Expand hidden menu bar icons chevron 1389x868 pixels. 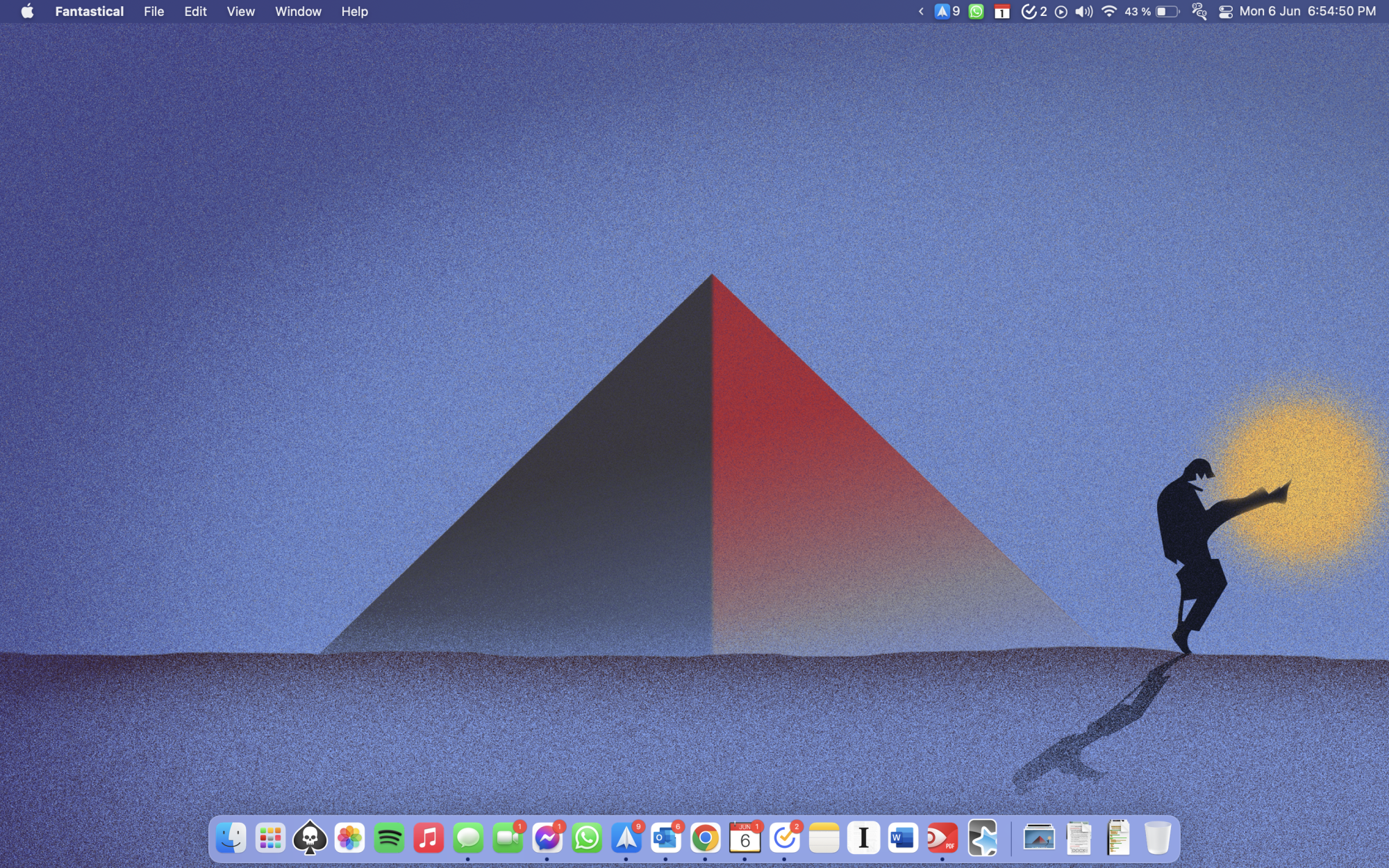(x=921, y=12)
